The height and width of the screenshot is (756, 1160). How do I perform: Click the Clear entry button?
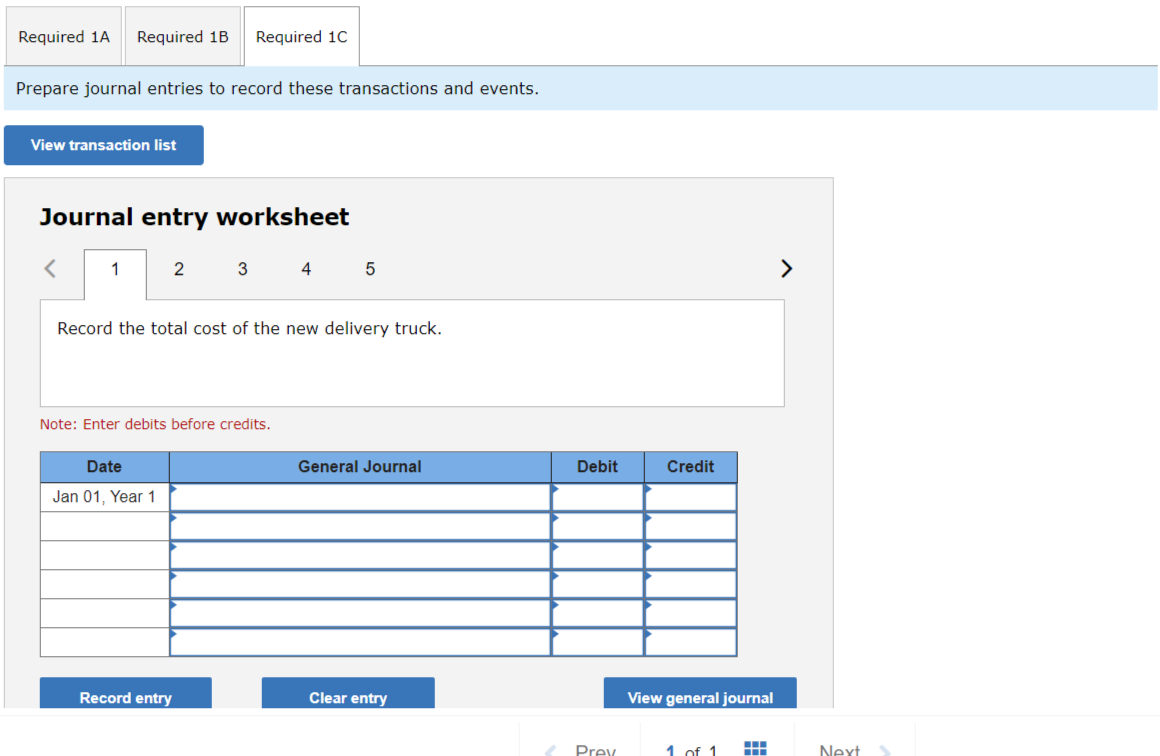[x=347, y=697]
